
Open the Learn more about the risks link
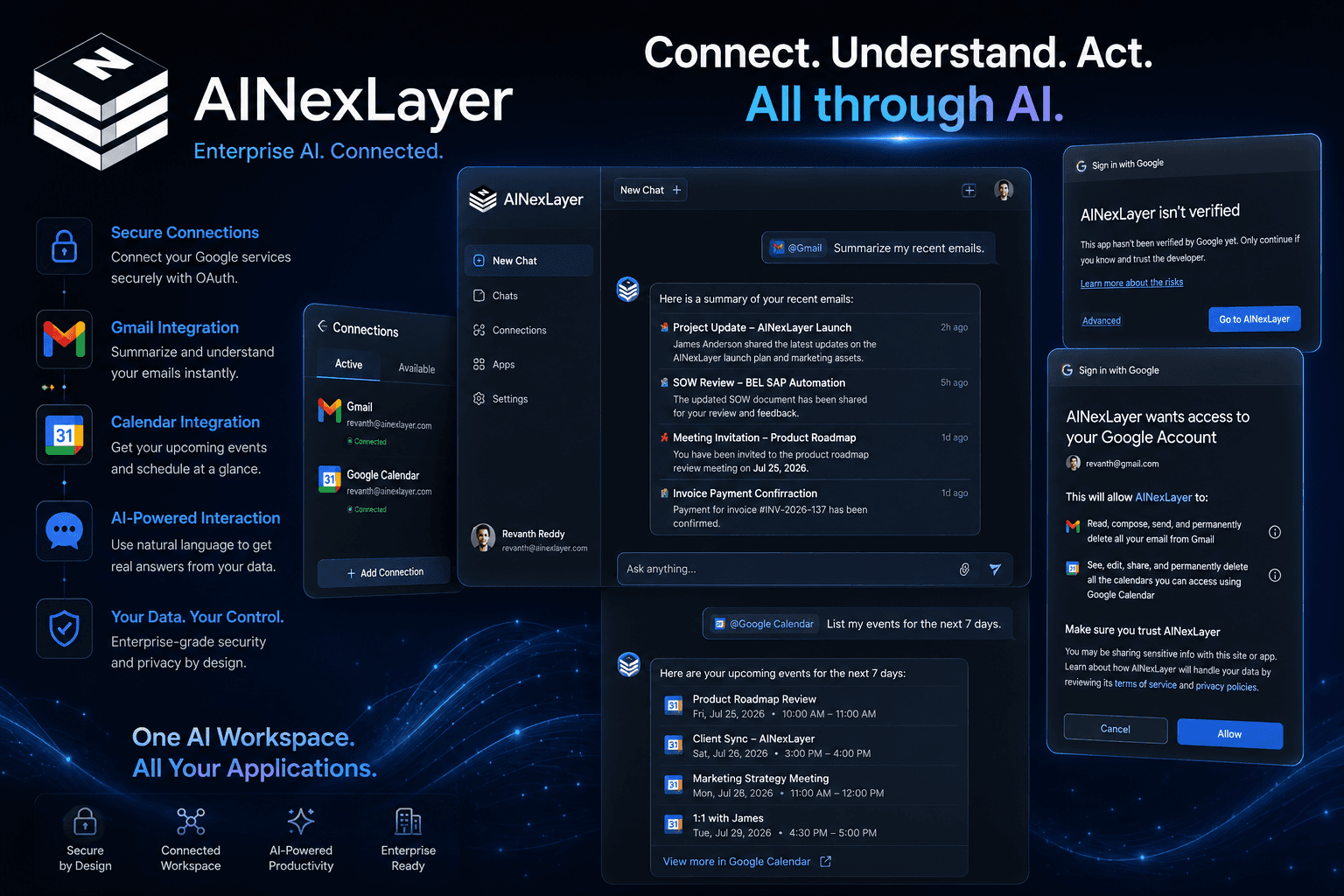pos(1131,283)
